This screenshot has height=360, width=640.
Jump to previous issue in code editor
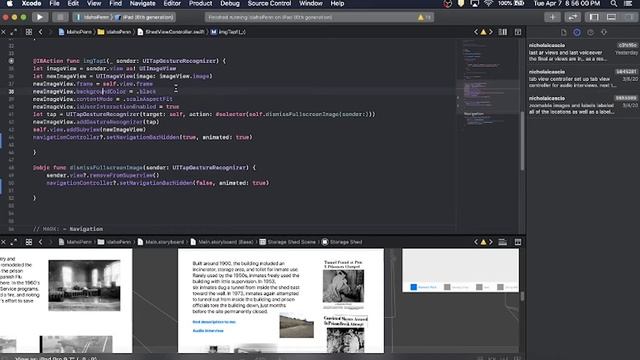[476, 32]
